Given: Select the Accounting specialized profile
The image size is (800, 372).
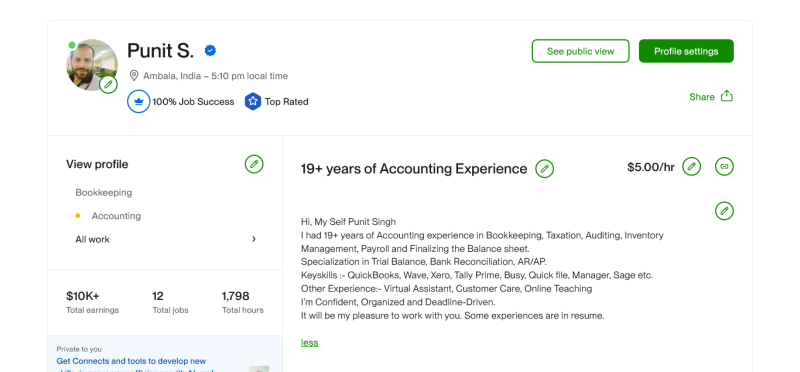Looking at the screenshot, I should pyautogui.click(x=116, y=216).
